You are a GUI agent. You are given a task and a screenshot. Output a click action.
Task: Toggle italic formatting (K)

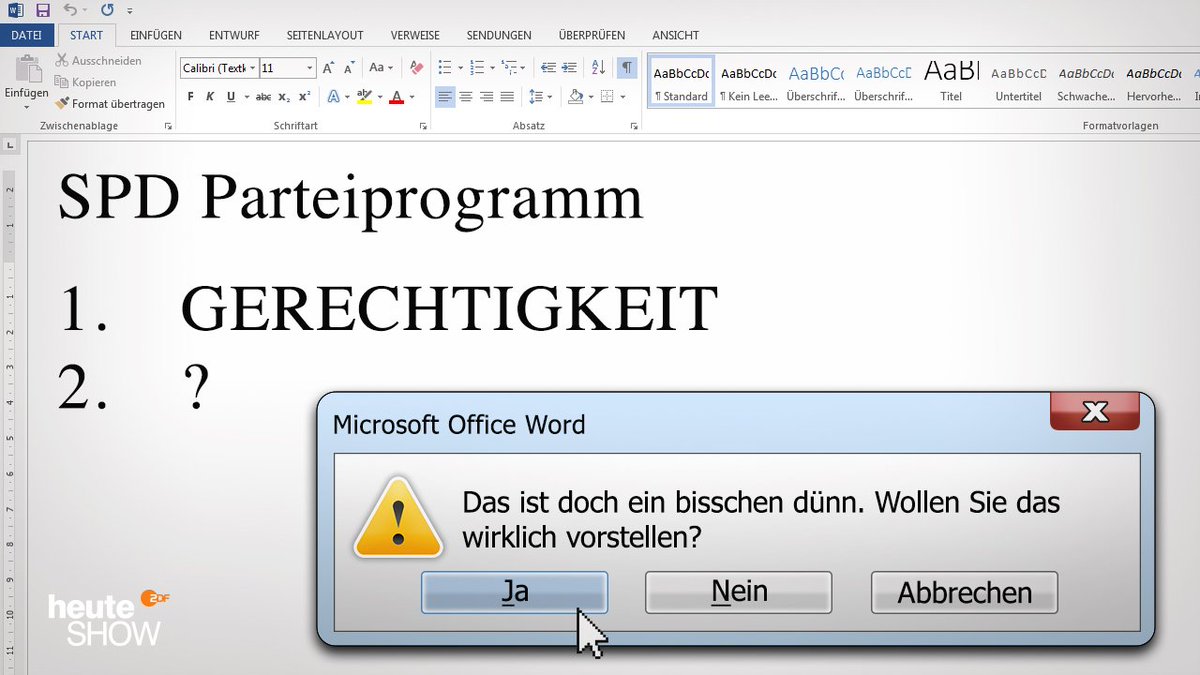pos(210,97)
